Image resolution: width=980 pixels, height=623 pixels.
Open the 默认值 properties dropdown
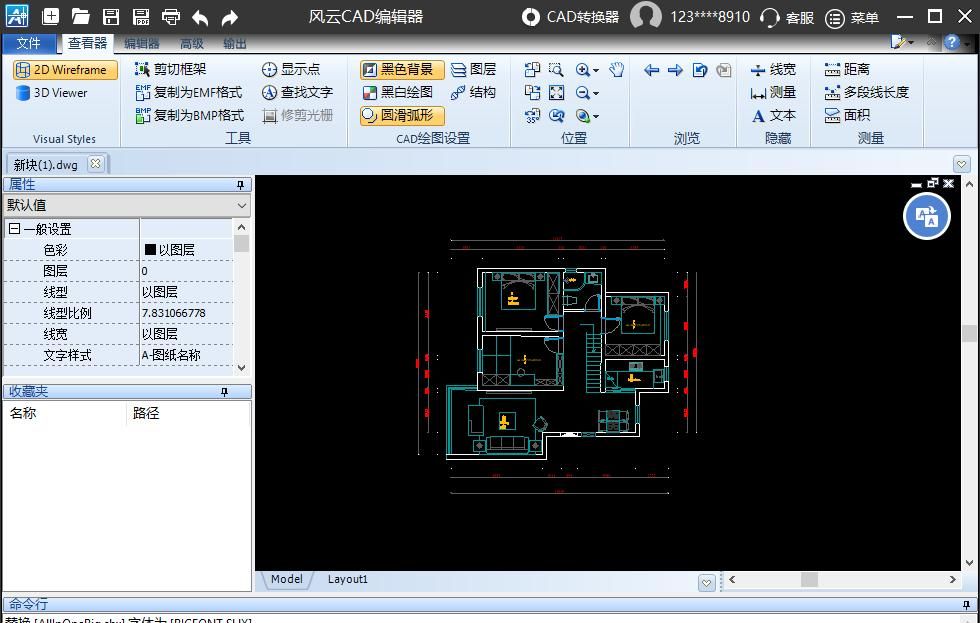126,205
